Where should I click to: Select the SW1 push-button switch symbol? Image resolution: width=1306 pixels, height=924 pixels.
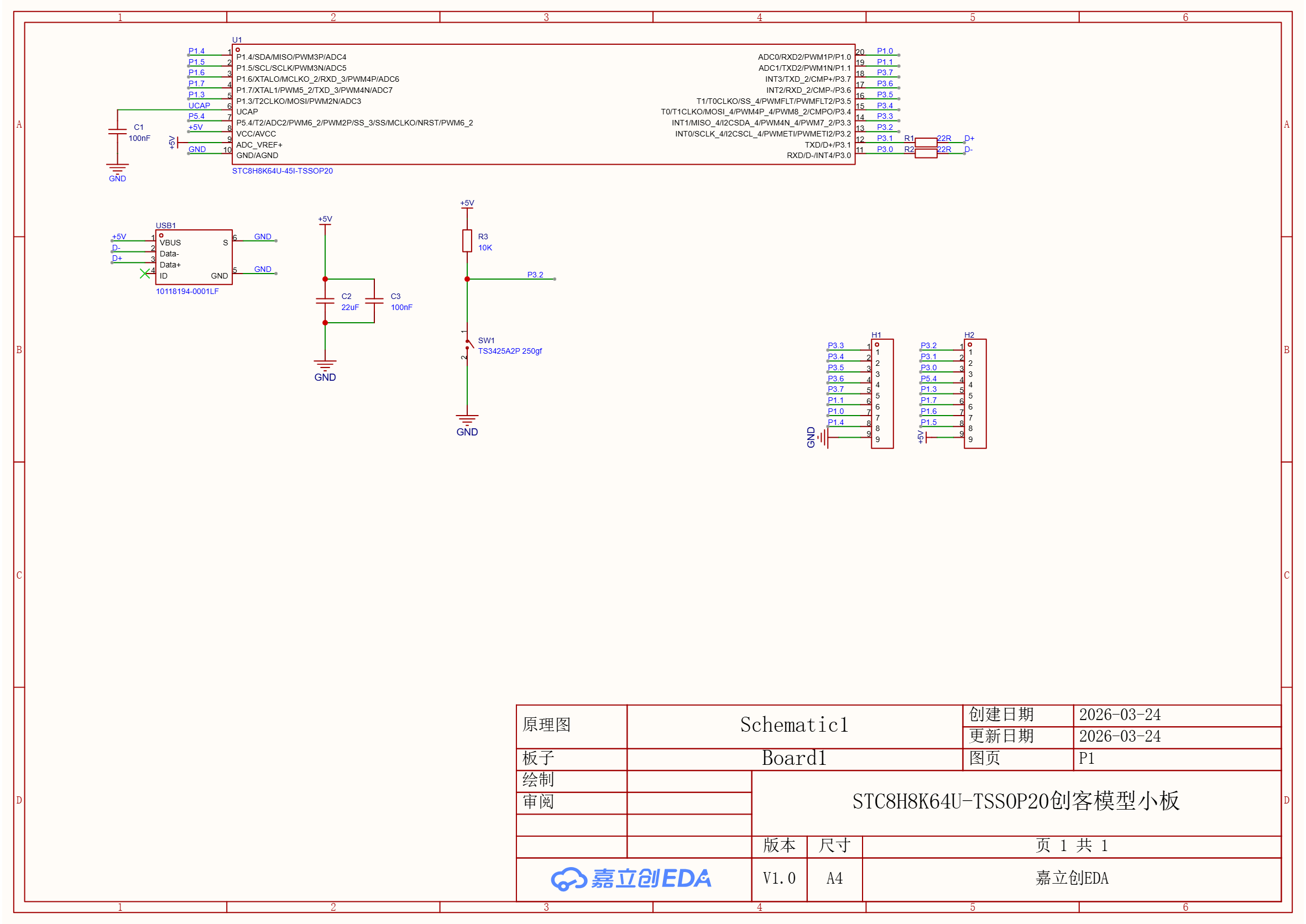[467, 344]
